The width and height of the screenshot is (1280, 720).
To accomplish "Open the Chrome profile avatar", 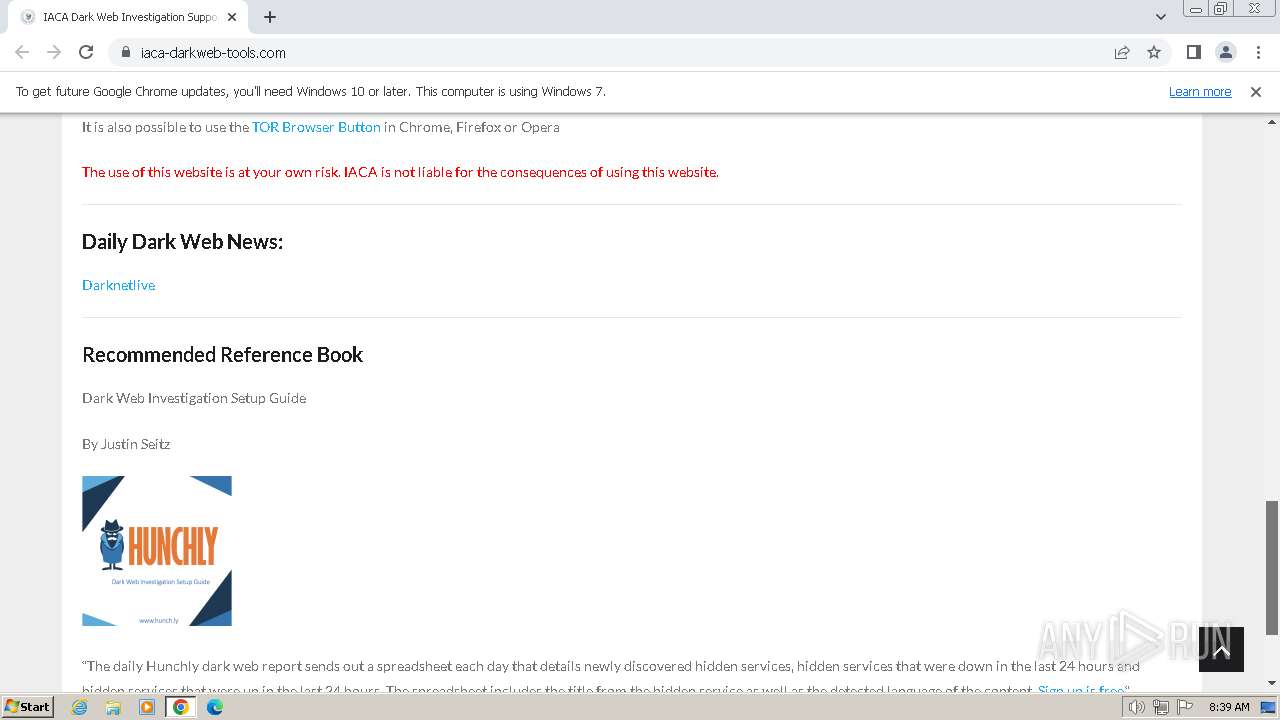I will click(1225, 52).
